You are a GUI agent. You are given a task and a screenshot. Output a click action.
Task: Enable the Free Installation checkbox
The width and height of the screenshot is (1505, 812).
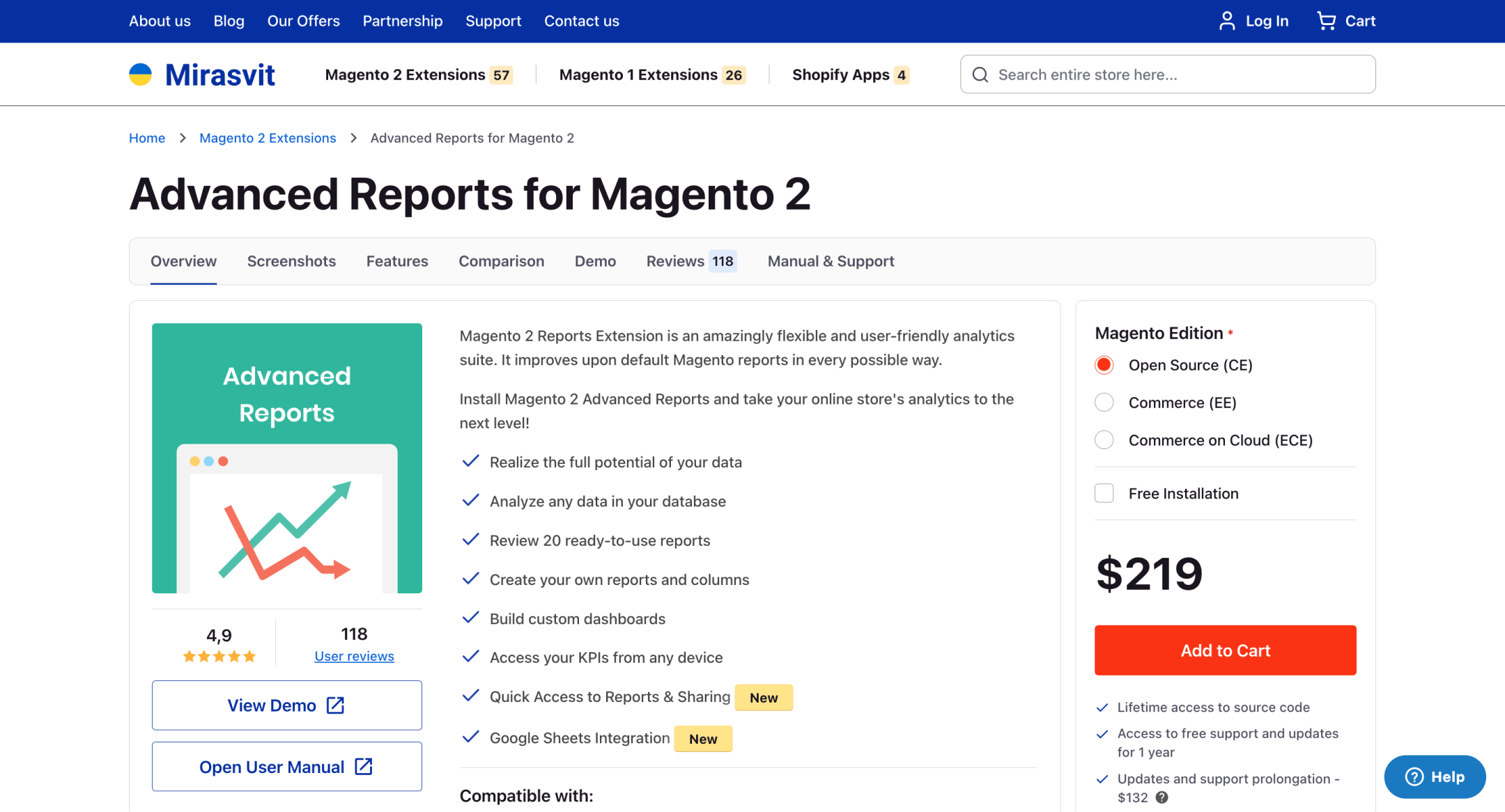1104,493
